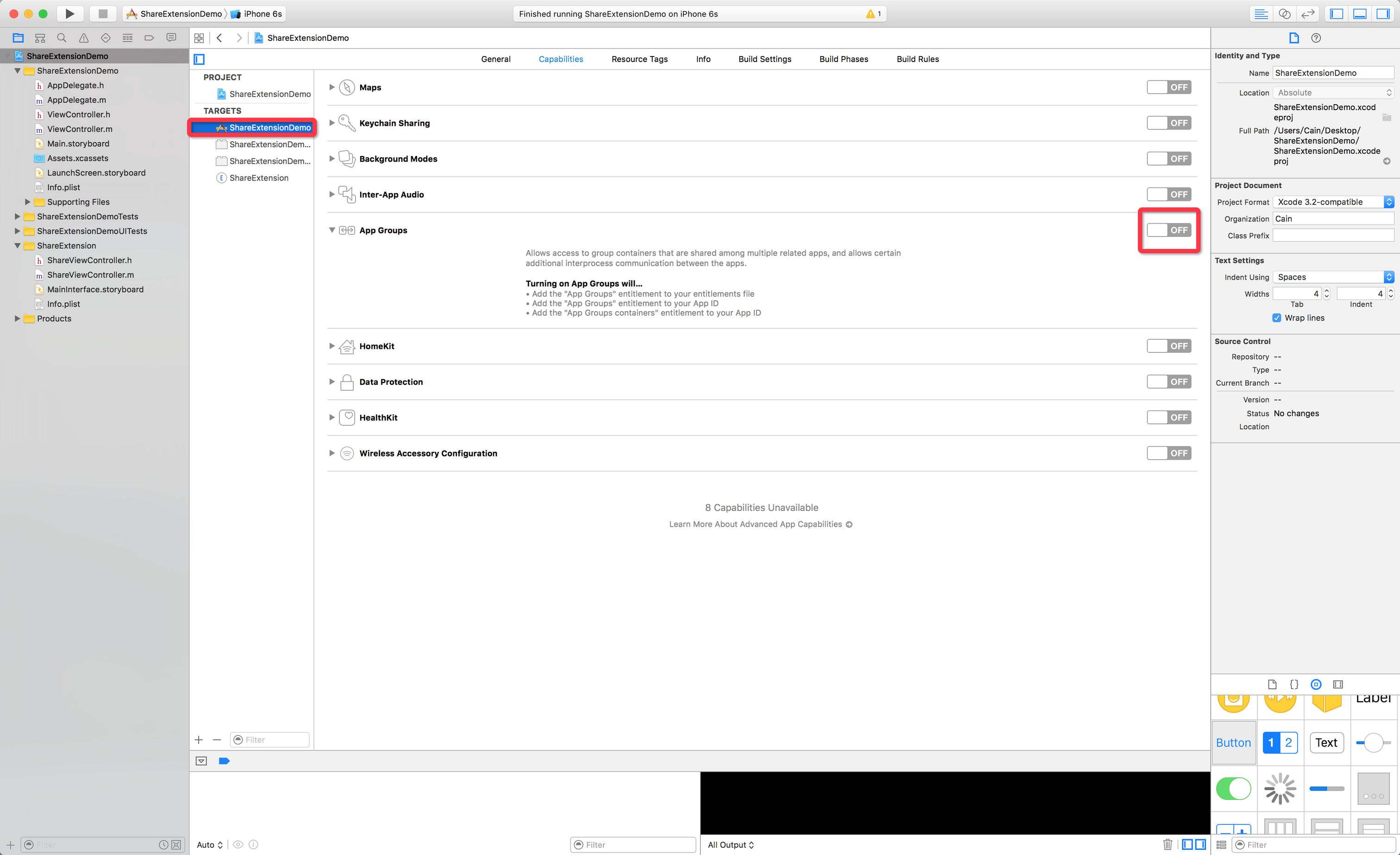Show the Object library (circle icon)

coord(1316,684)
